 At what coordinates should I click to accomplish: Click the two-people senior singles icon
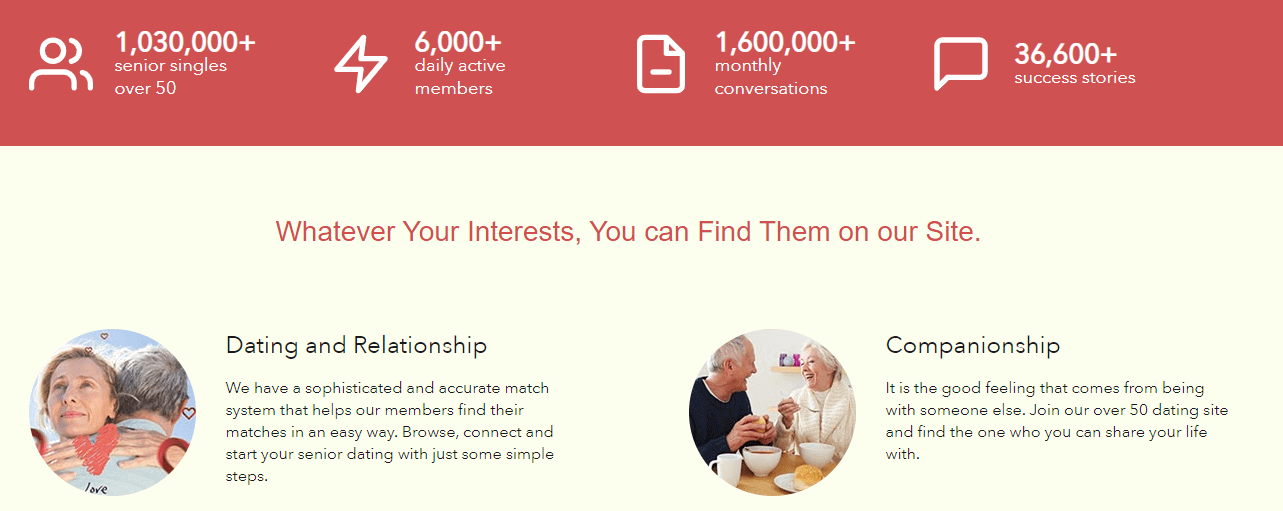point(60,64)
